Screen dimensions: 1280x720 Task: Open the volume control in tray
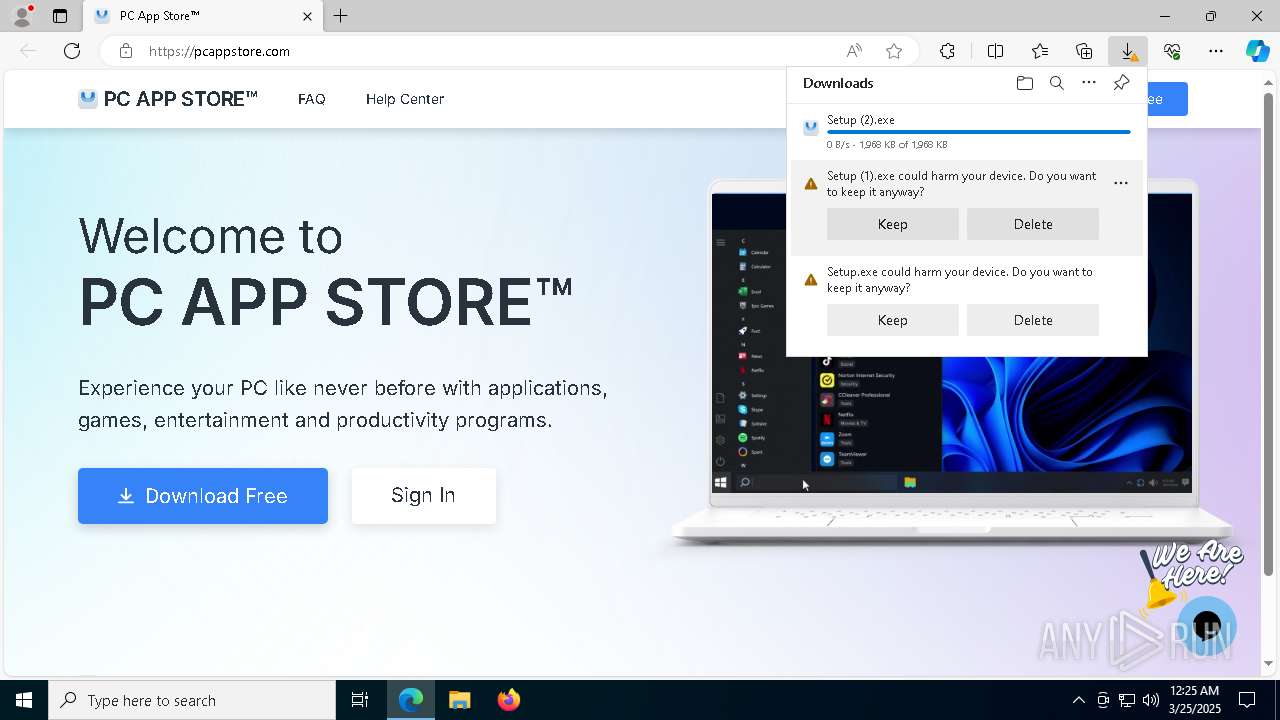pos(1150,700)
